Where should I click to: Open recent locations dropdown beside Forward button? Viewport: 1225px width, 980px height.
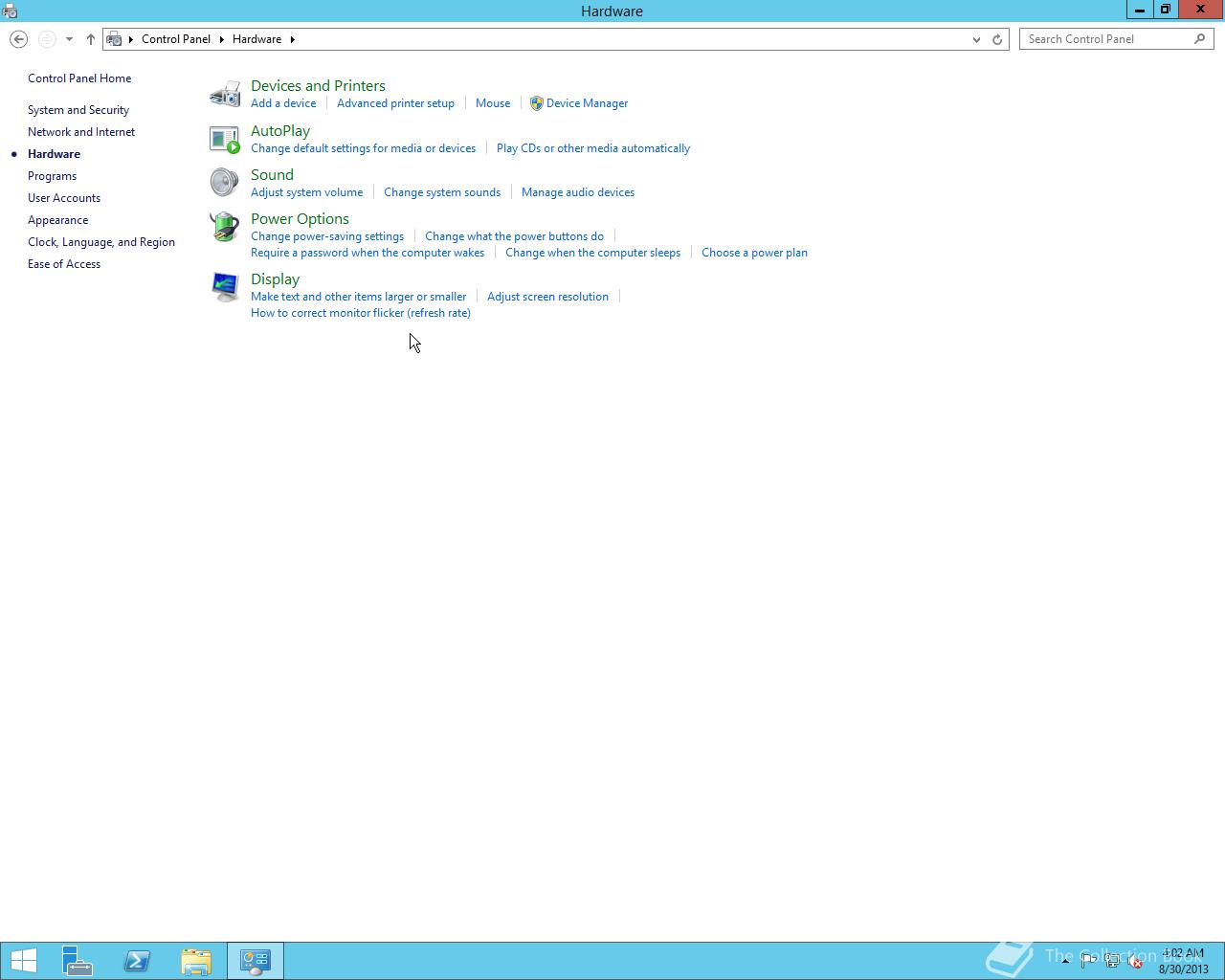pyautogui.click(x=69, y=39)
